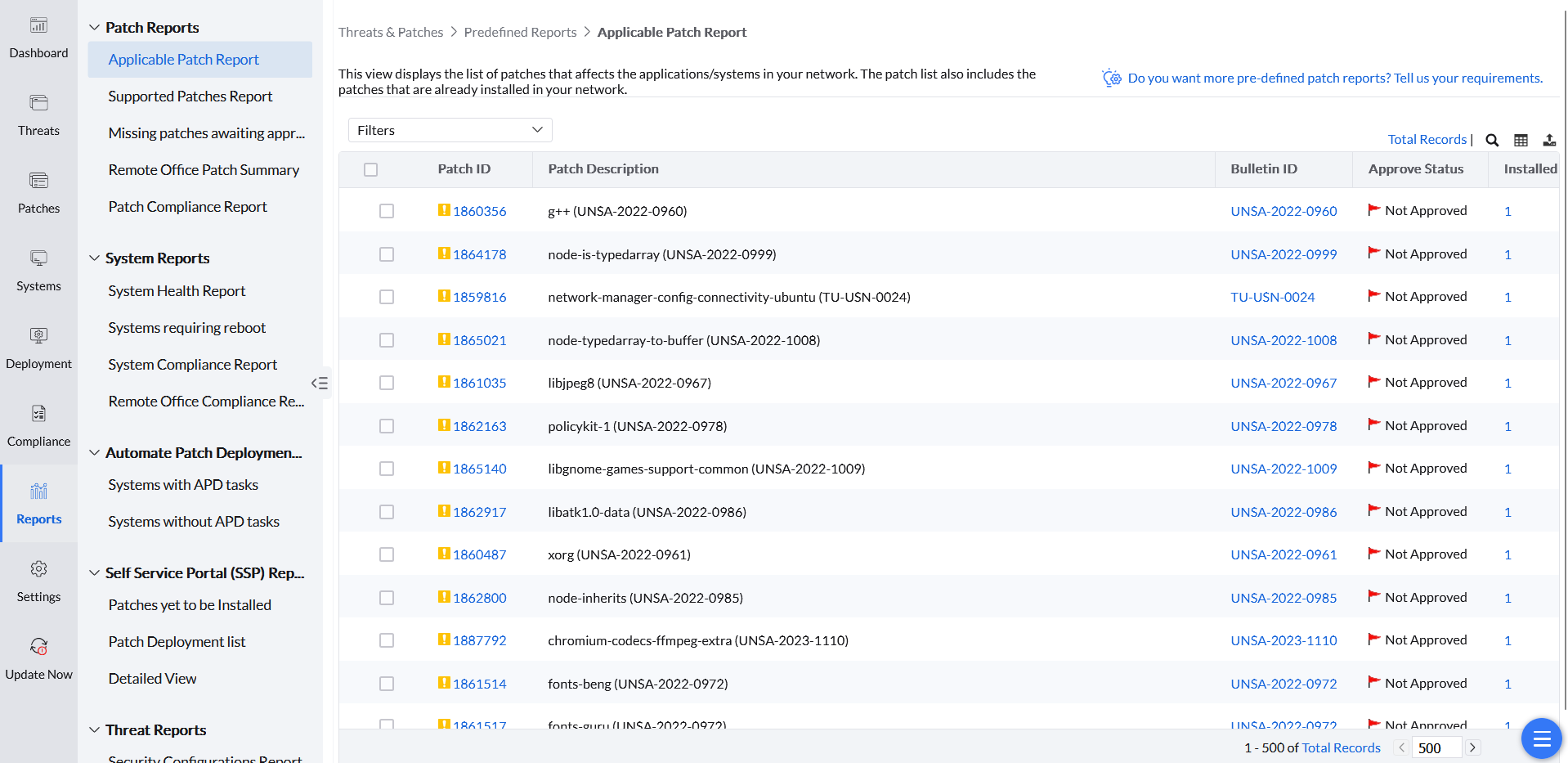Toggle the select-all checkbox in the table header
The height and width of the screenshot is (763, 1568).
pyautogui.click(x=371, y=169)
